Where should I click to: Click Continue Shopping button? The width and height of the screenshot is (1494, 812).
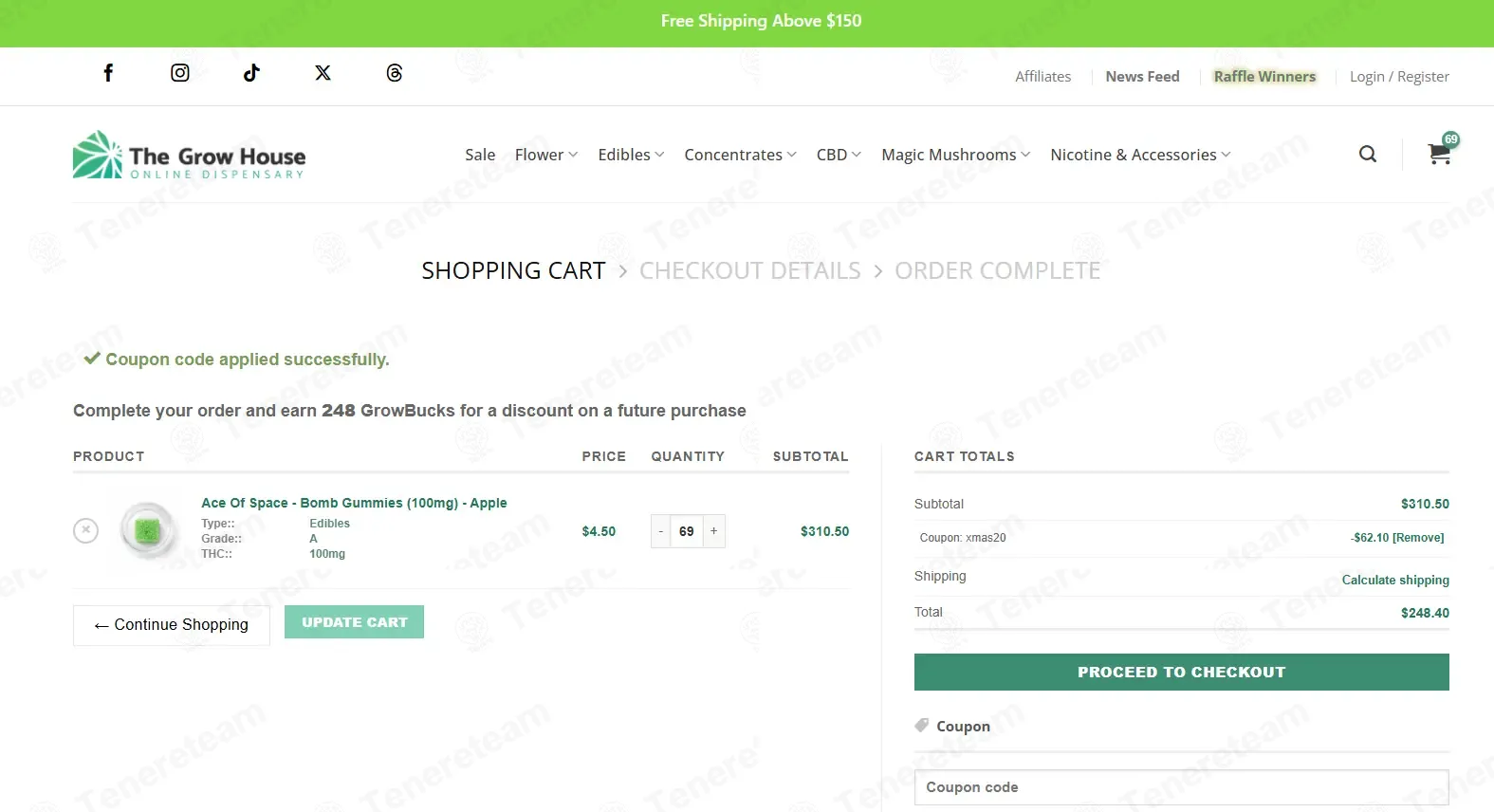[172, 625]
